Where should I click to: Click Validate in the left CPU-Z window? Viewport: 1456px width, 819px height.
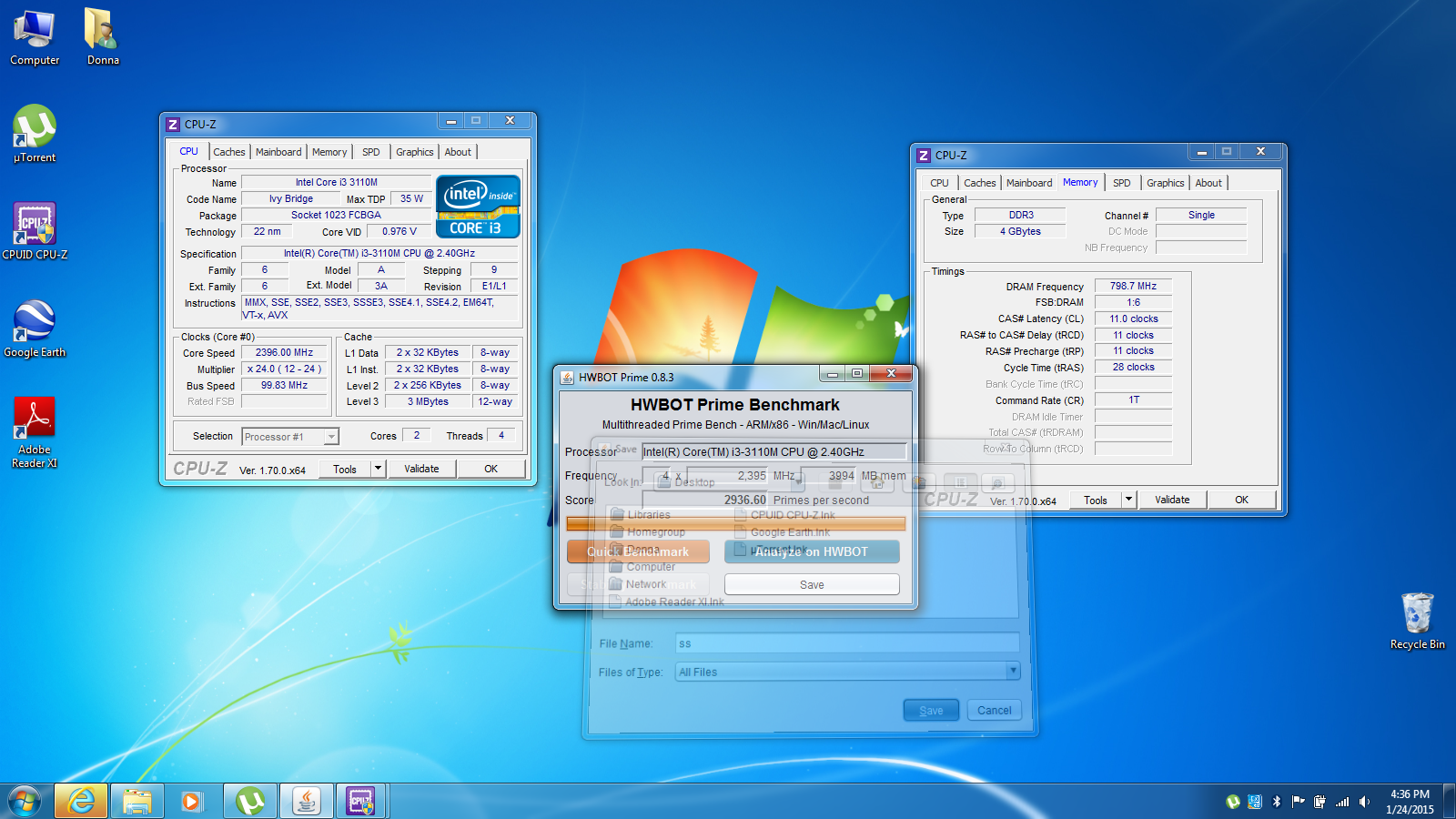point(421,469)
